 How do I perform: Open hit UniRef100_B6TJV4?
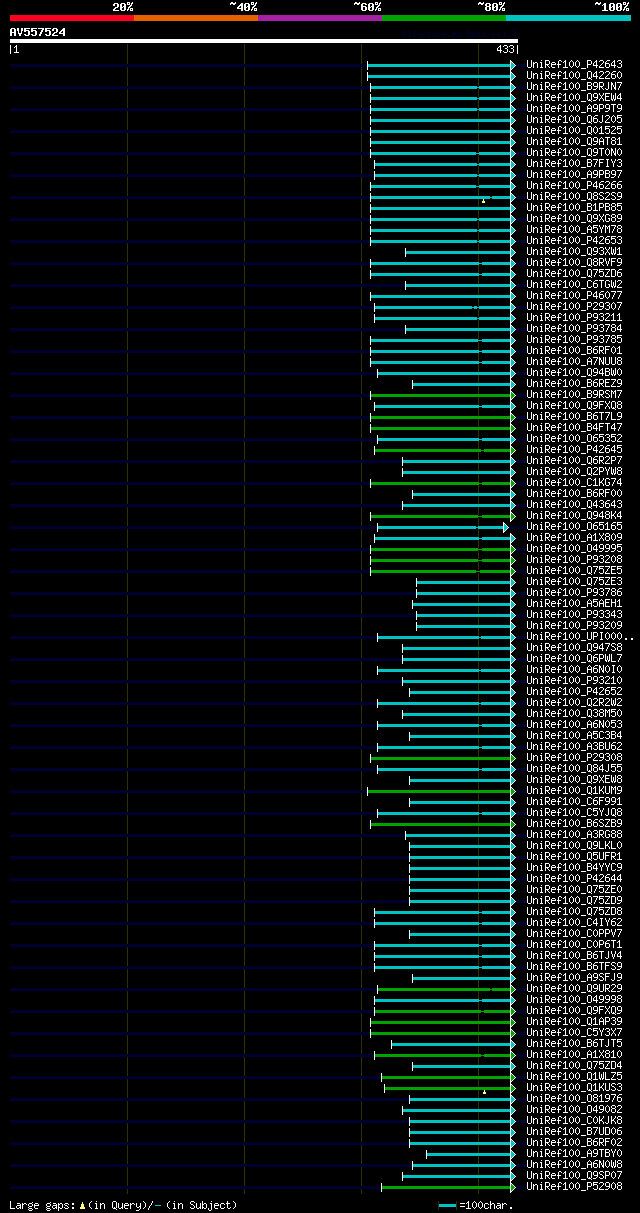click(x=574, y=955)
